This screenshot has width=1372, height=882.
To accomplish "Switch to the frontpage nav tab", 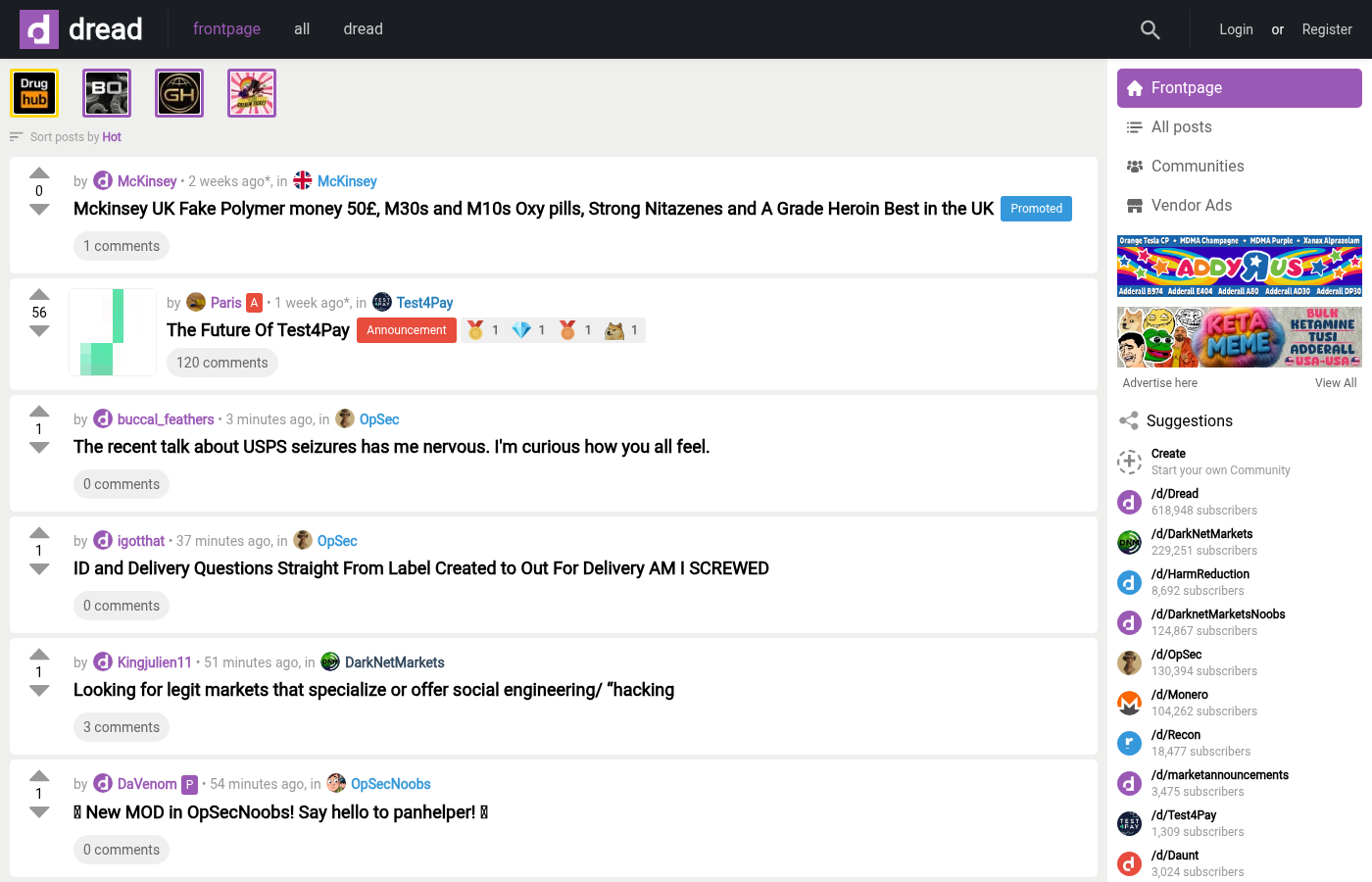I will tap(226, 29).
